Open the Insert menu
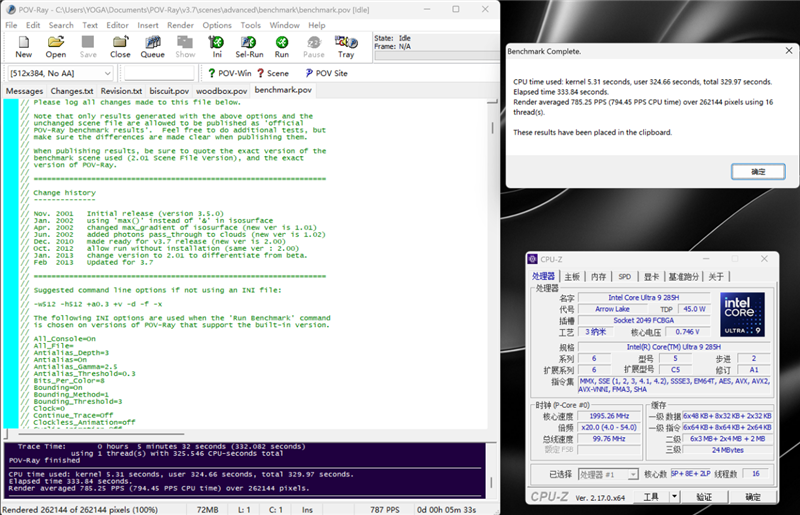This screenshot has height=515, width=800. point(147,25)
